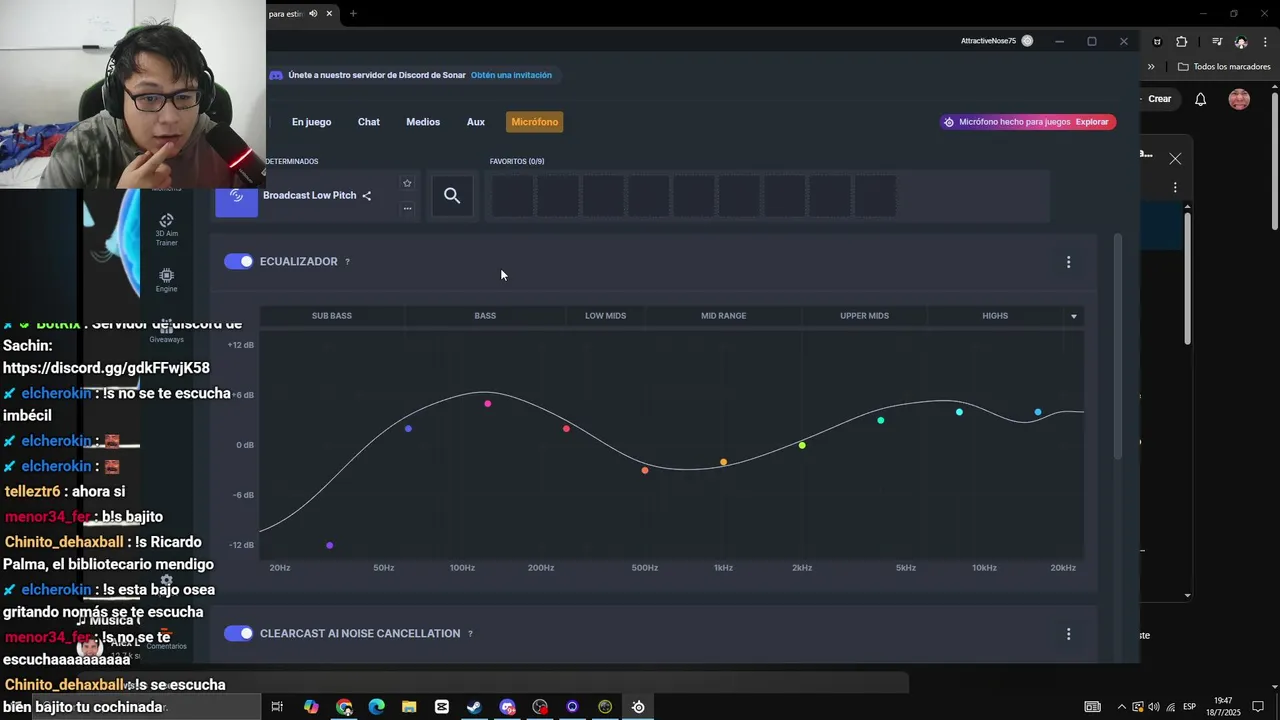Open AttractiveNose75 account avatar icon

pos(1027,41)
